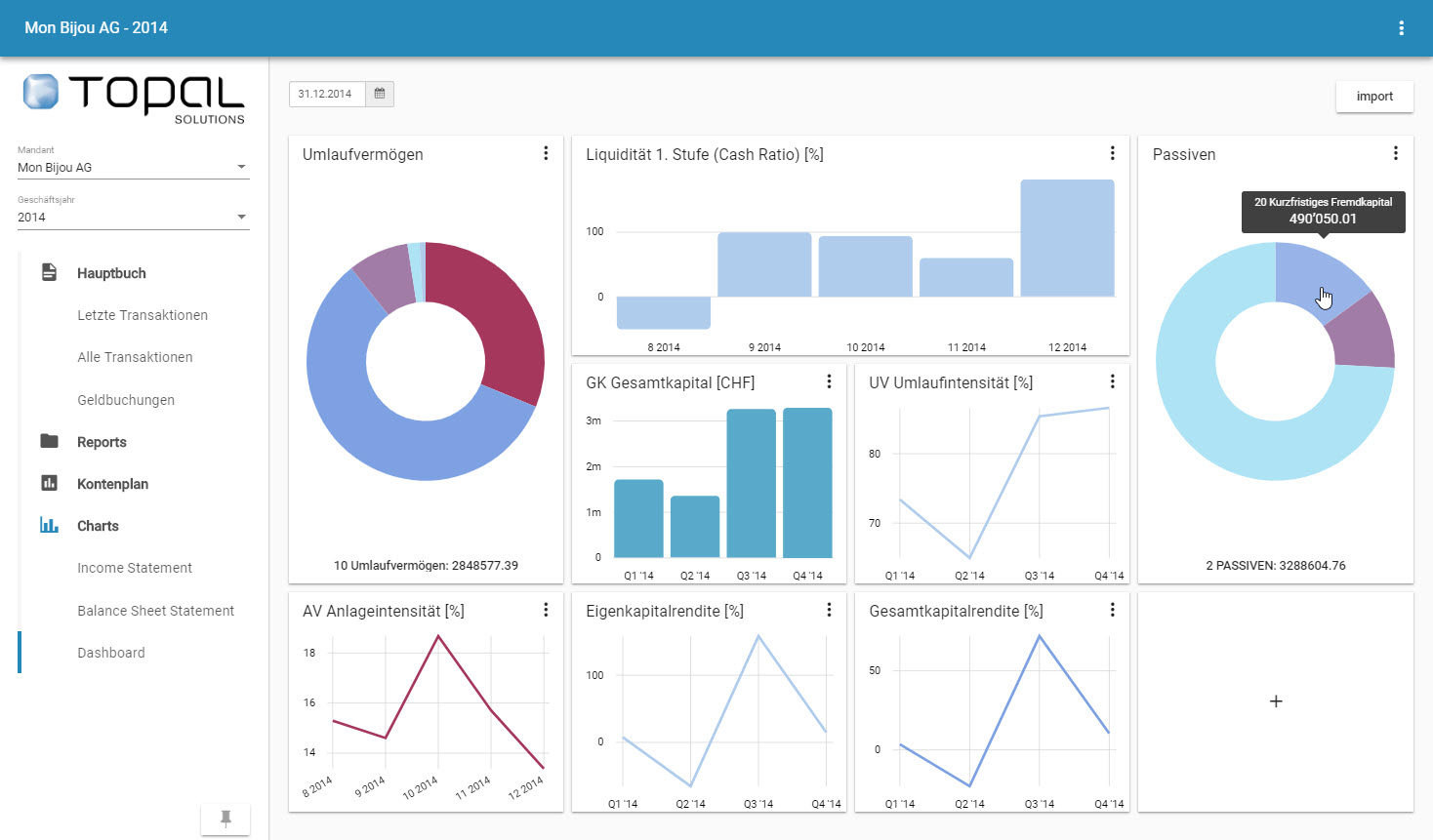Open the calendar date picker icon
The image size is (1433, 840).
[x=380, y=94]
